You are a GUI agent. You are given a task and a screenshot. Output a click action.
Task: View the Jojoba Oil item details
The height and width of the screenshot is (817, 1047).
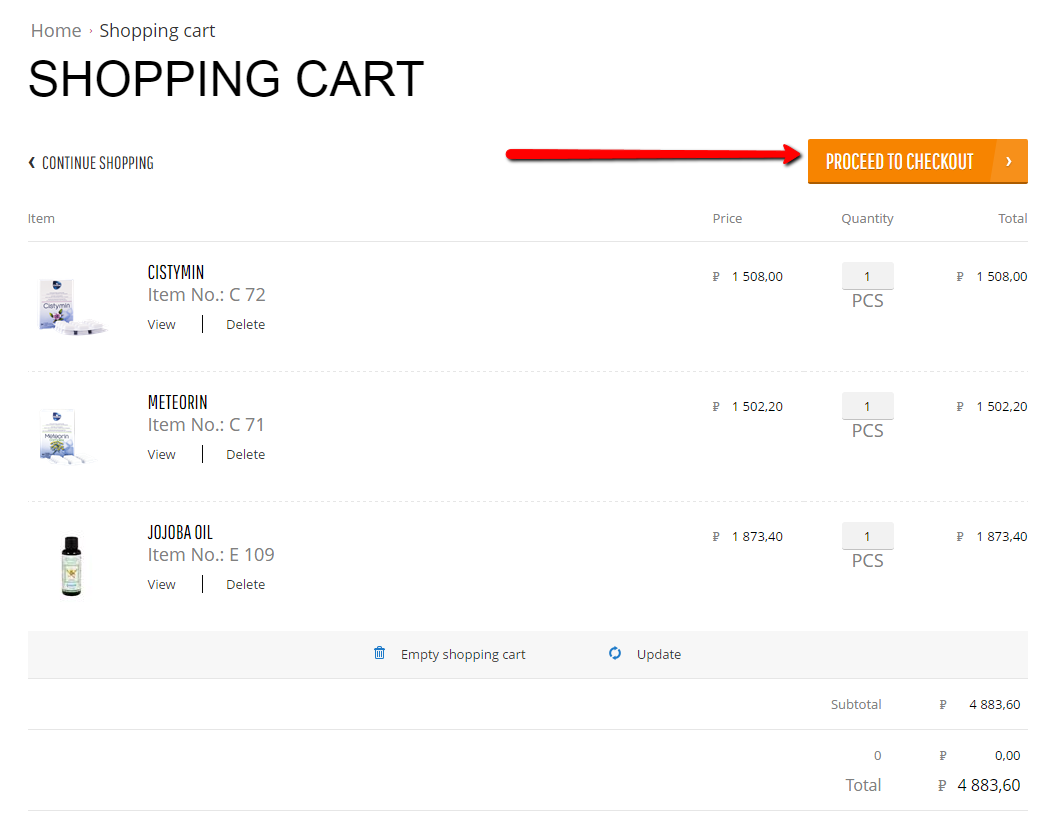pyautogui.click(x=162, y=585)
